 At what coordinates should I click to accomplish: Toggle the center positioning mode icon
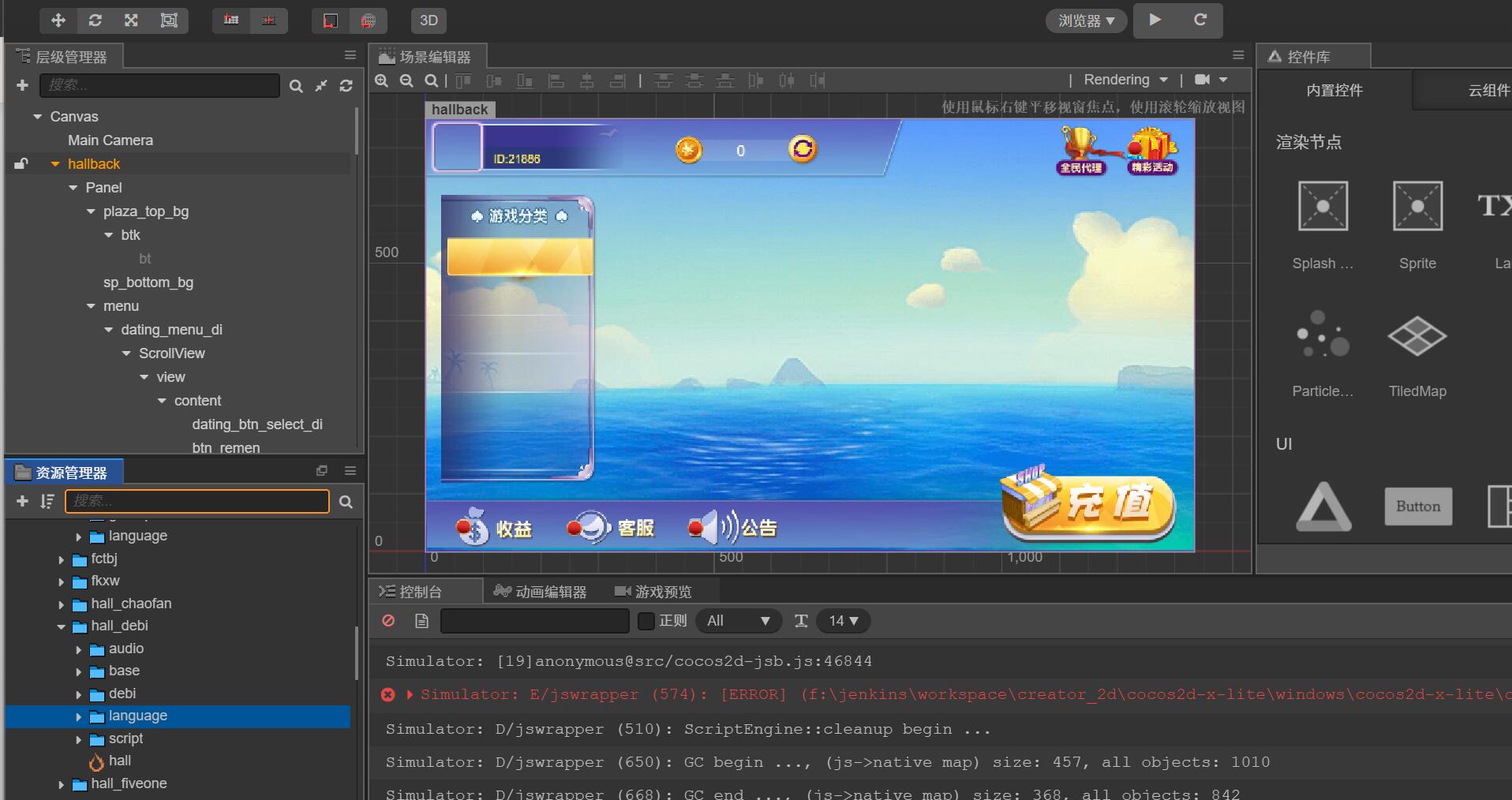coord(268,21)
